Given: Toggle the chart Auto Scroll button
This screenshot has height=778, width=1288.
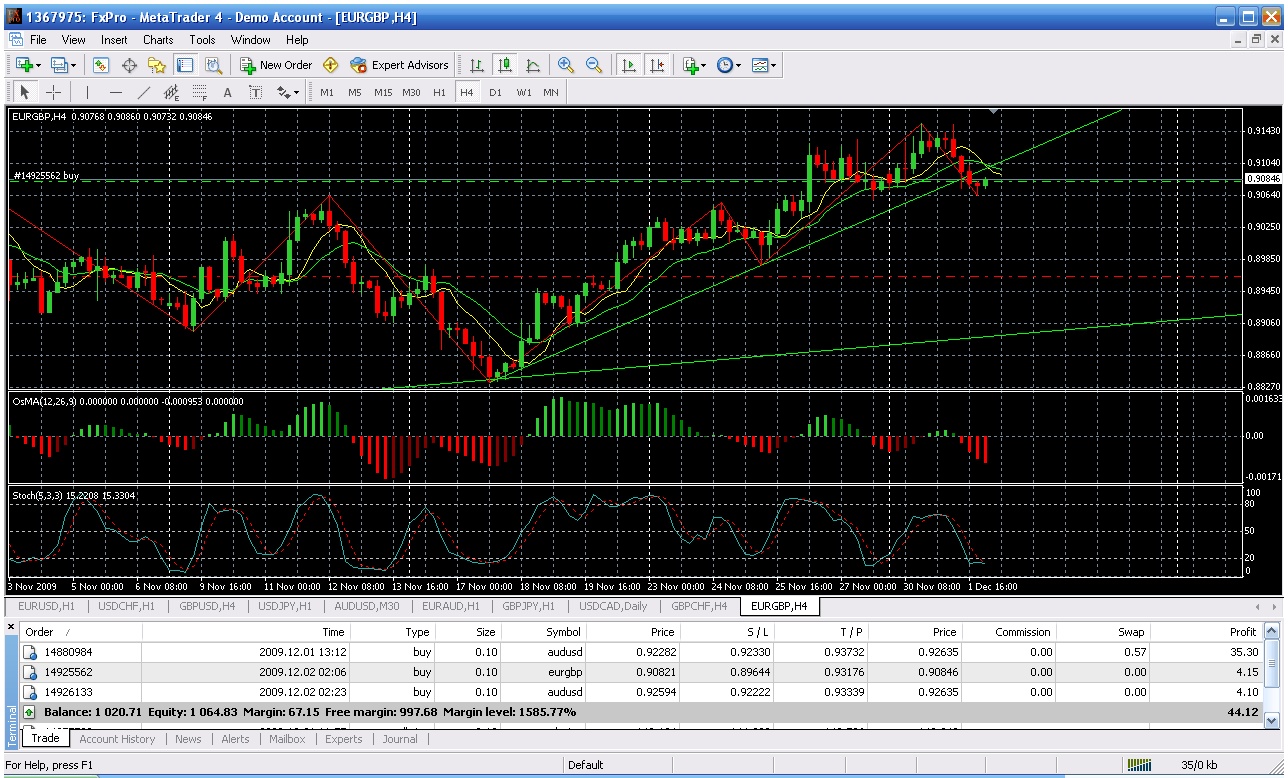Looking at the screenshot, I should [628, 65].
